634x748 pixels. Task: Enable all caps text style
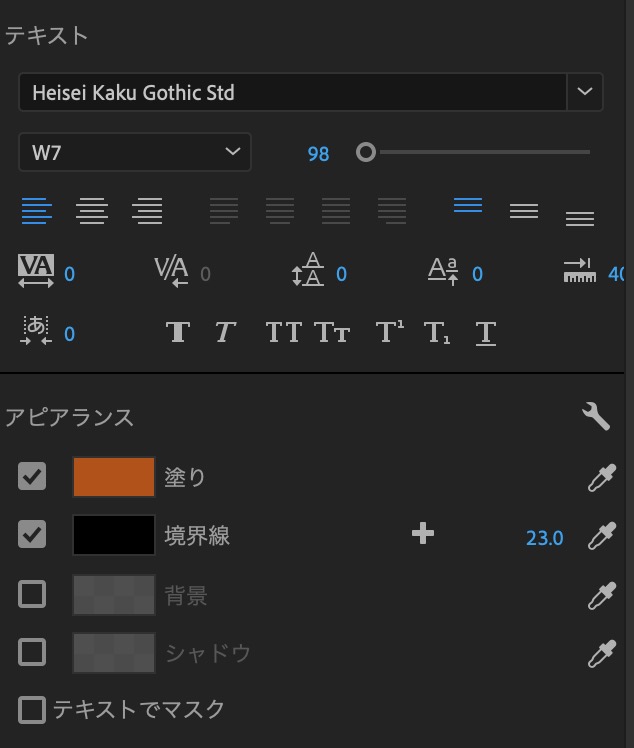coord(283,332)
